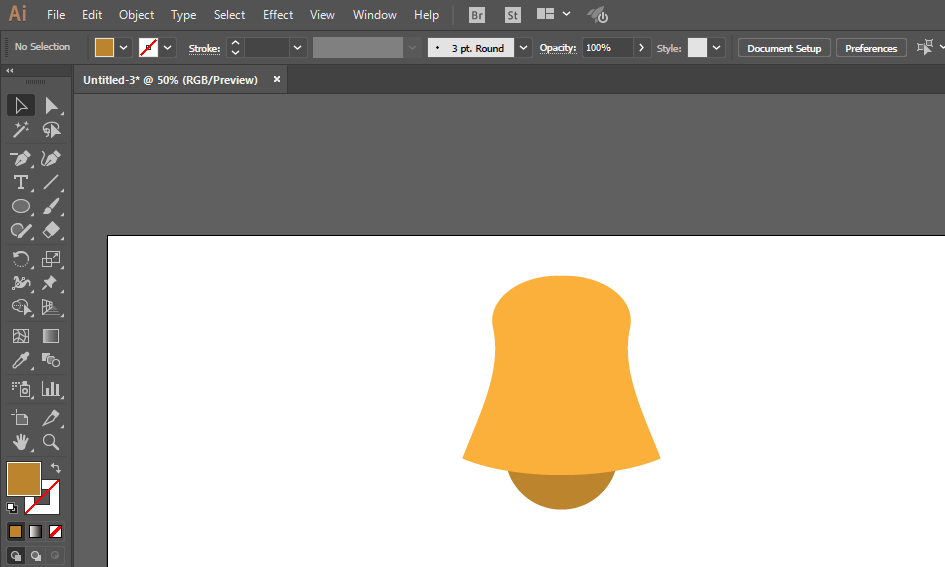Switch to Draw Inside mode
Viewport: 945px width, 567px height.
55,556
